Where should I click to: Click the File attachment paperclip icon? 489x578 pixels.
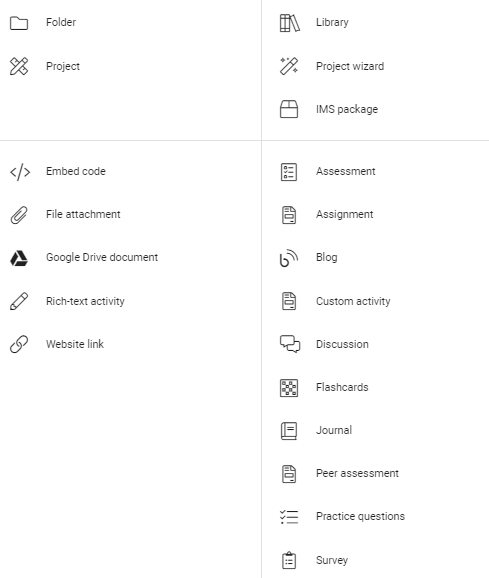(19, 215)
